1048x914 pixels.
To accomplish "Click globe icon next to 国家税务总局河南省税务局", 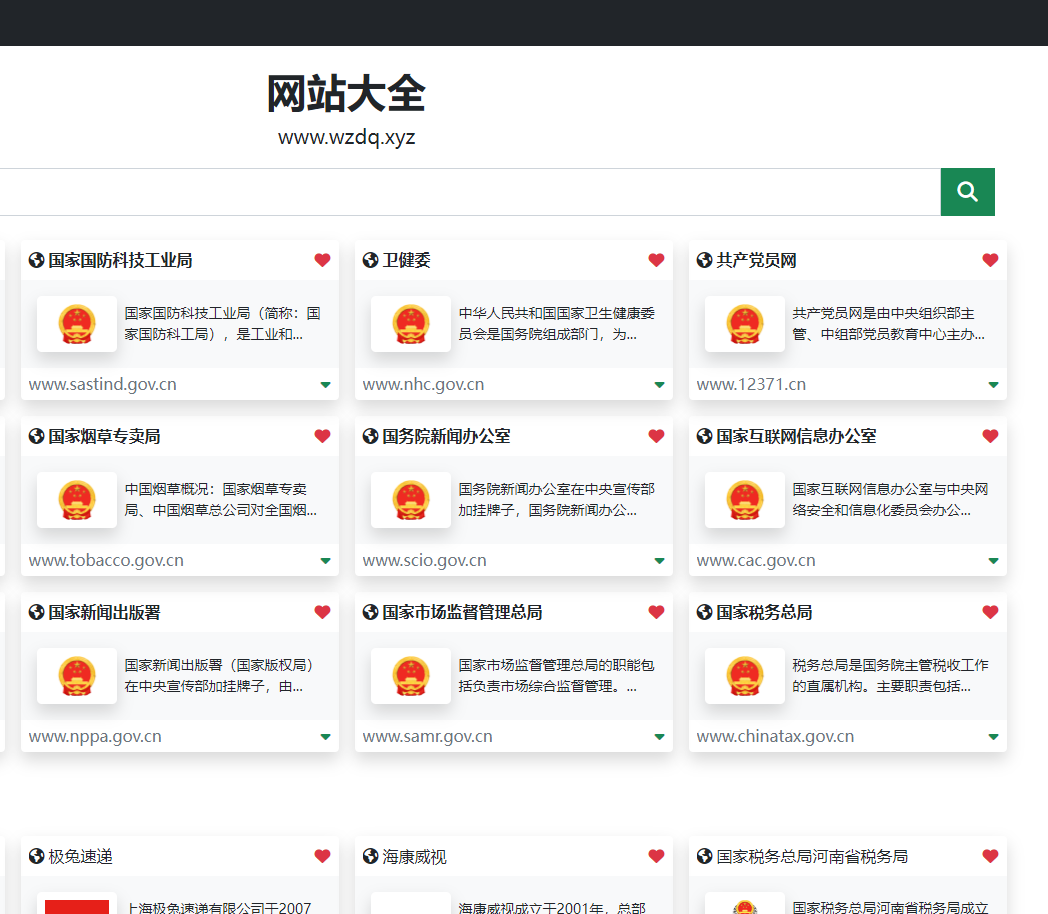I will coord(704,856).
